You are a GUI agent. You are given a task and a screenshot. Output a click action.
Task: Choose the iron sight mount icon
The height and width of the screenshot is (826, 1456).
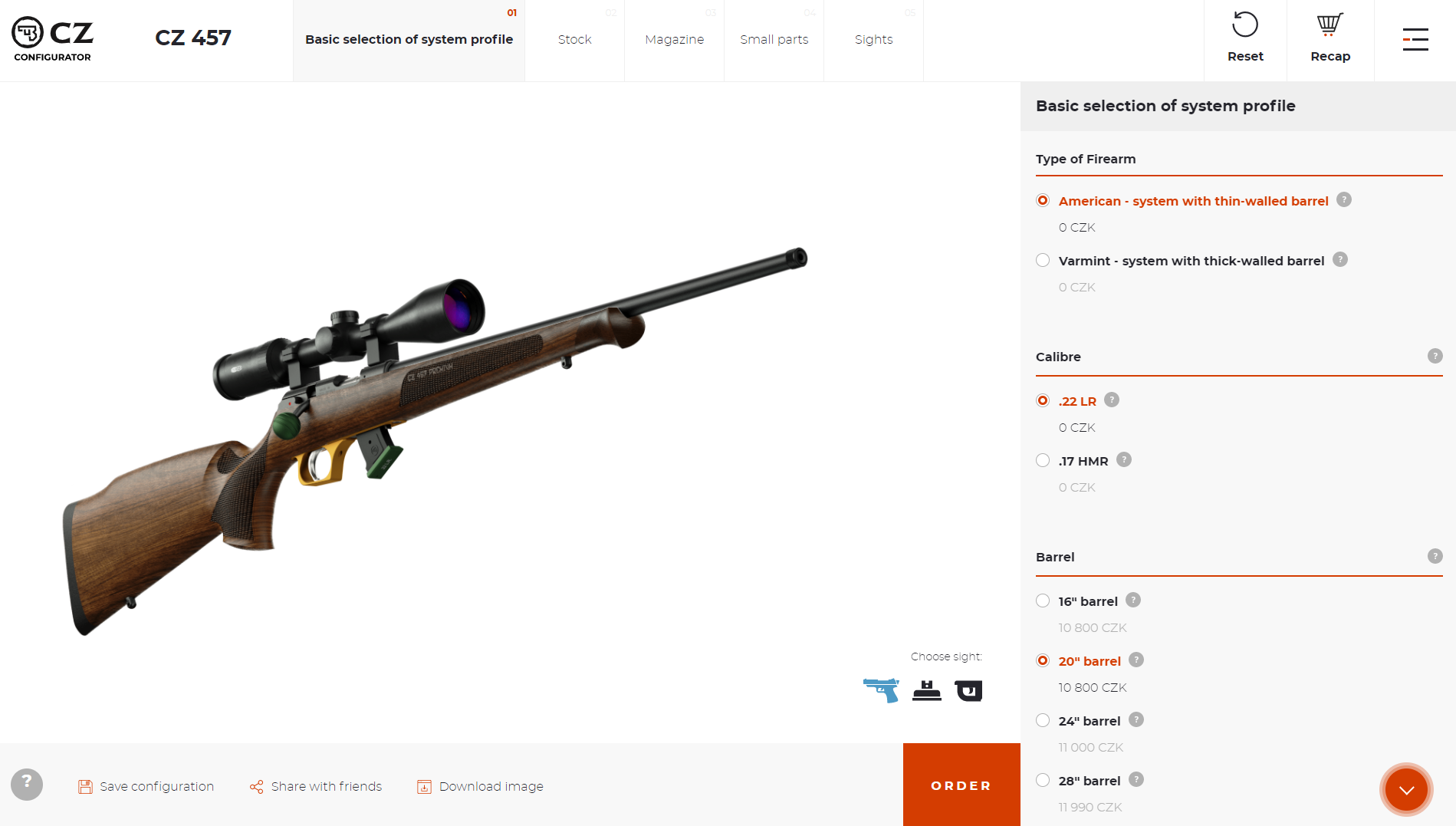[x=927, y=691]
